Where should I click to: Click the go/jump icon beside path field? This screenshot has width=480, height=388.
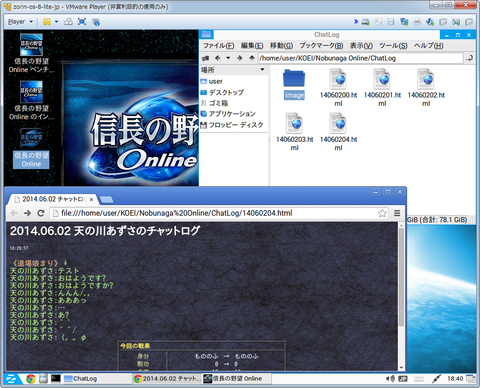(x=470, y=58)
